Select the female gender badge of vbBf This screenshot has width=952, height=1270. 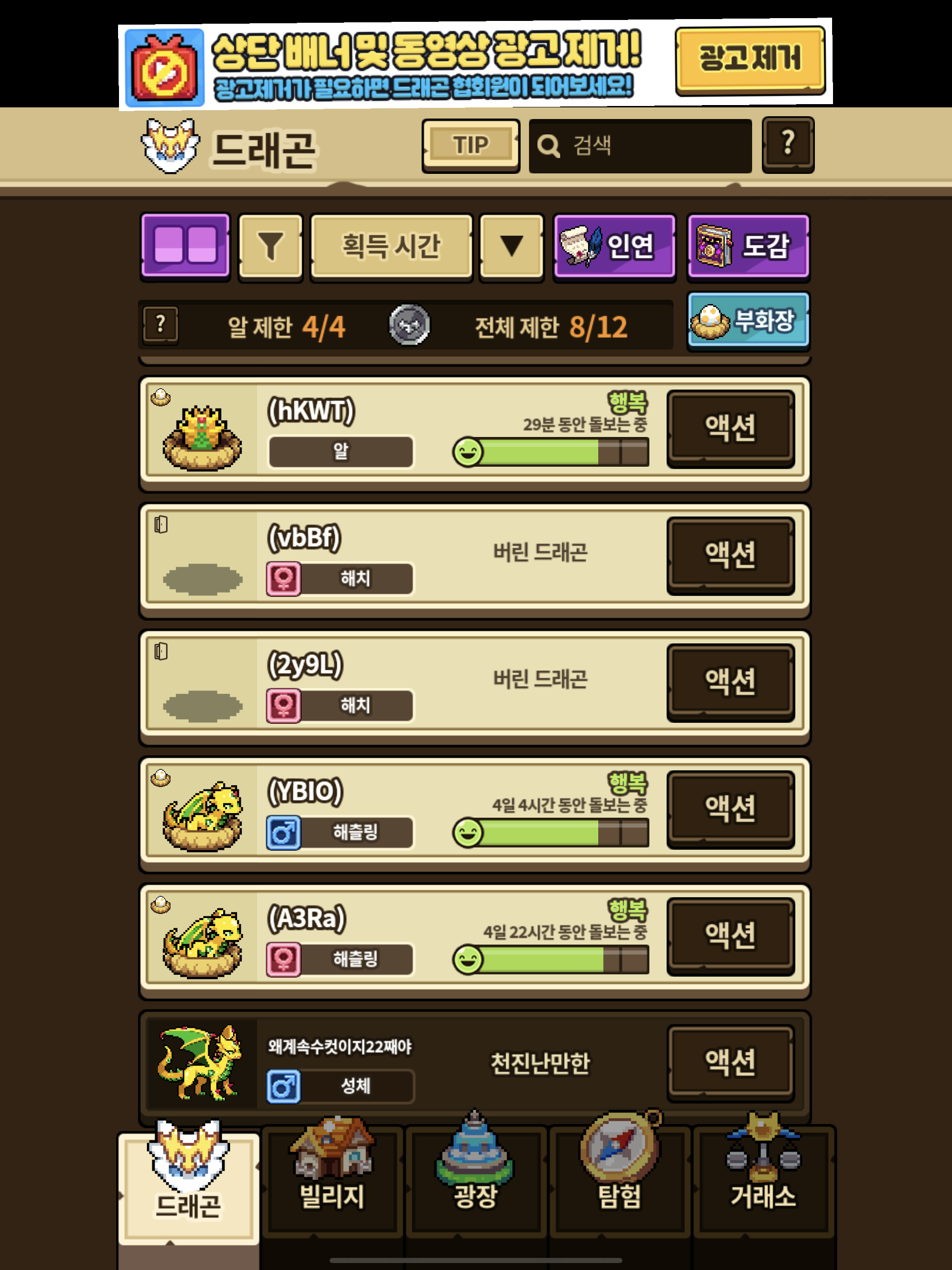[283, 579]
